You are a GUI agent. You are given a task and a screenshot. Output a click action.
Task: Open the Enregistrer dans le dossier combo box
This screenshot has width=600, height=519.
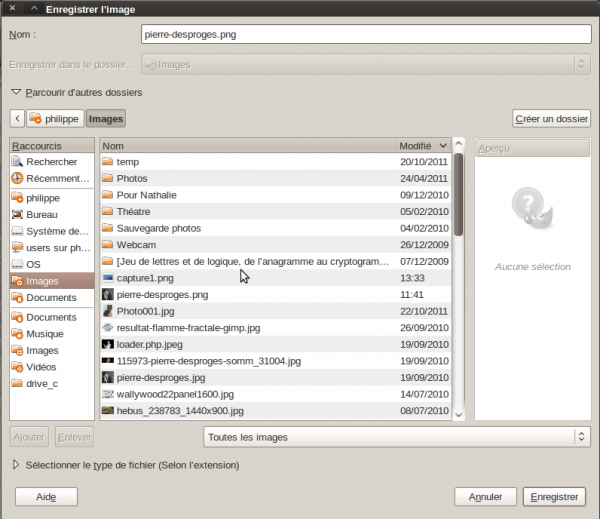[x=366, y=64]
